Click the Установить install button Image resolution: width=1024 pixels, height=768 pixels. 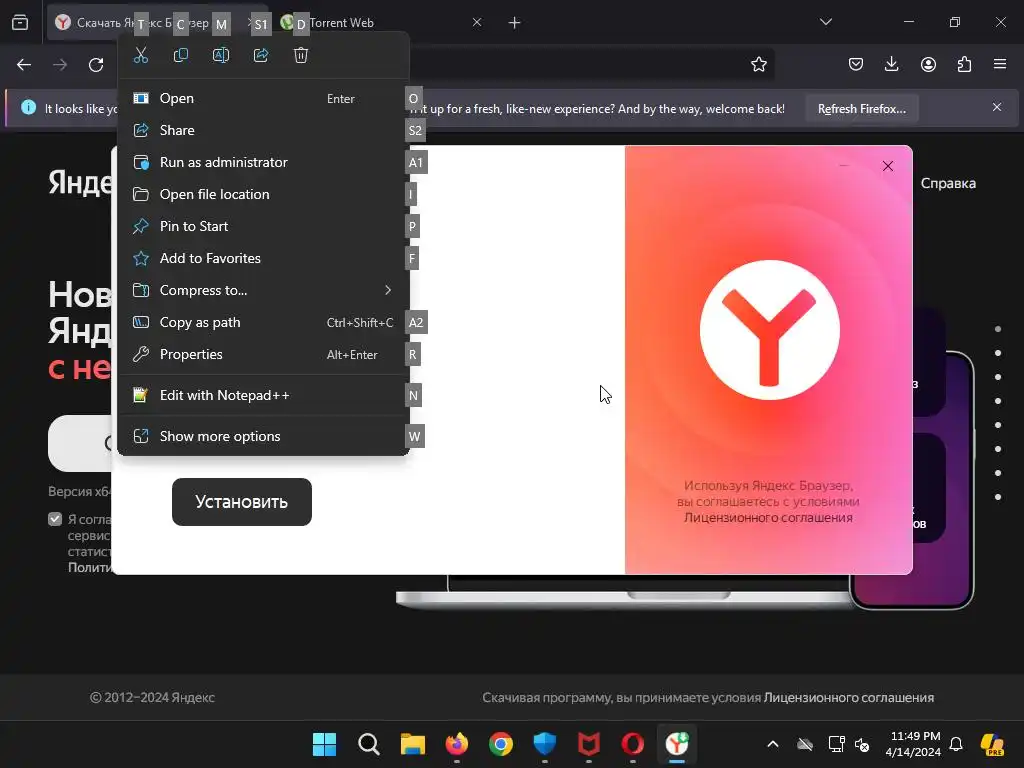(242, 502)
